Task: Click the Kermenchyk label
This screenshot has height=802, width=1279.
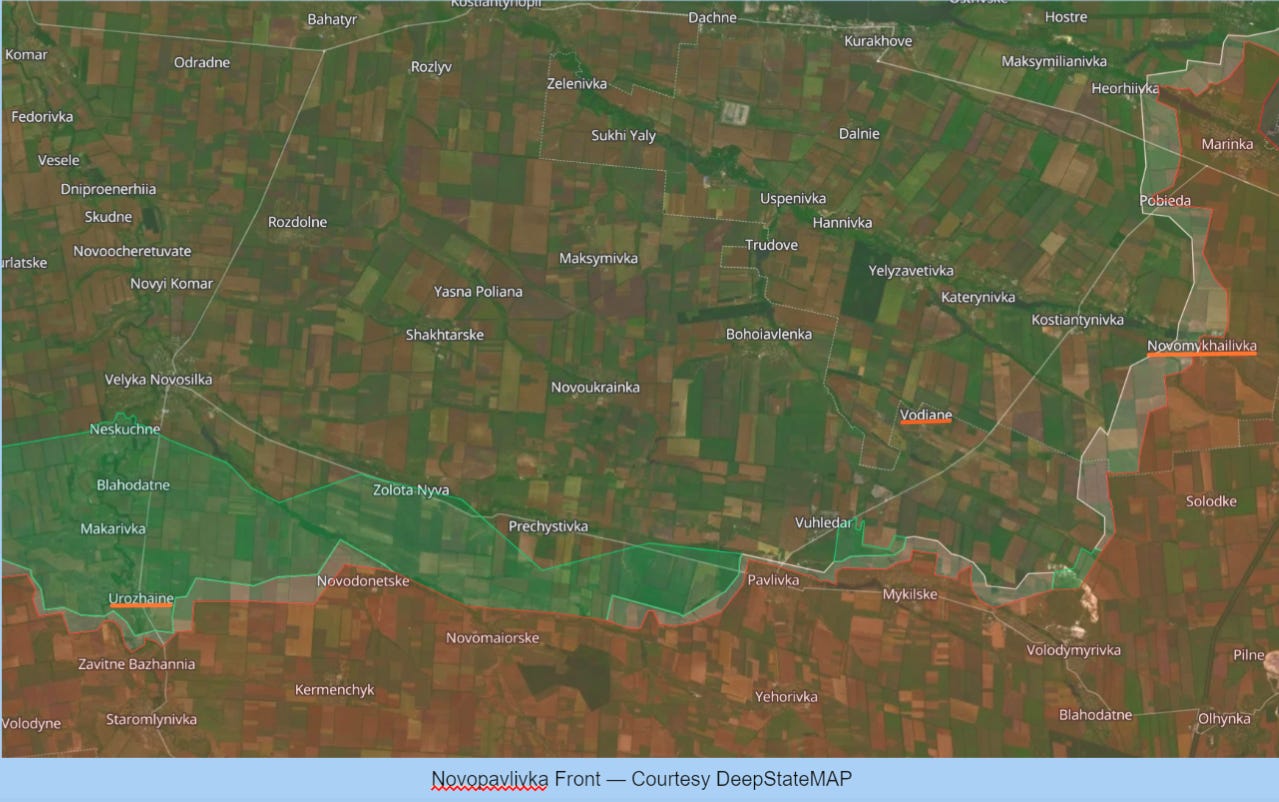Action: pyautogui.click(x=334, y=690)
